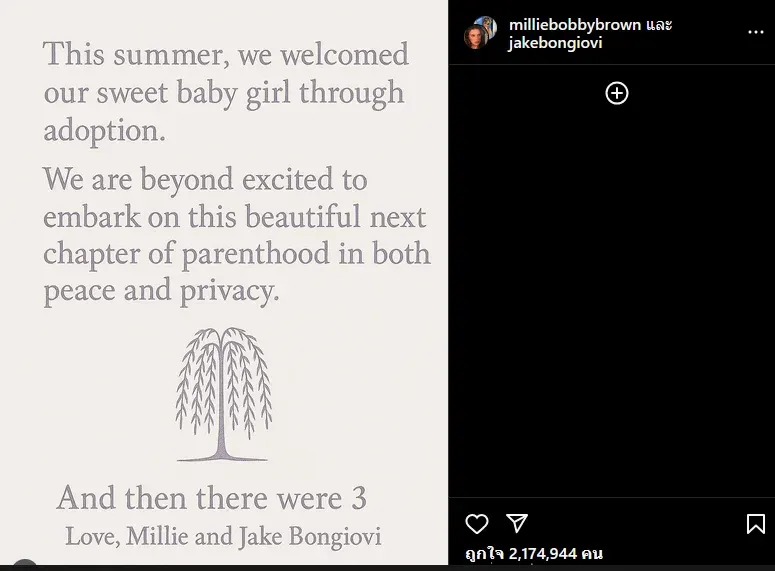Click the word "adoption." in the post image
The width and height of the screenshot is (775, 571).
[x=104, y=130]
